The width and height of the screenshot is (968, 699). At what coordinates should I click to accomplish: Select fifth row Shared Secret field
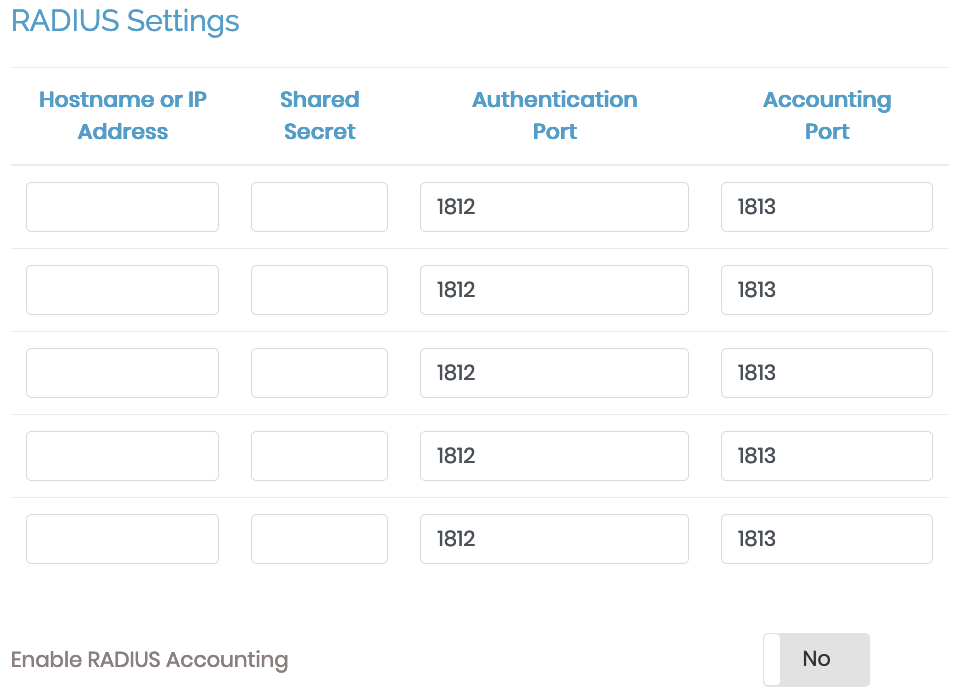pos(319,539)
